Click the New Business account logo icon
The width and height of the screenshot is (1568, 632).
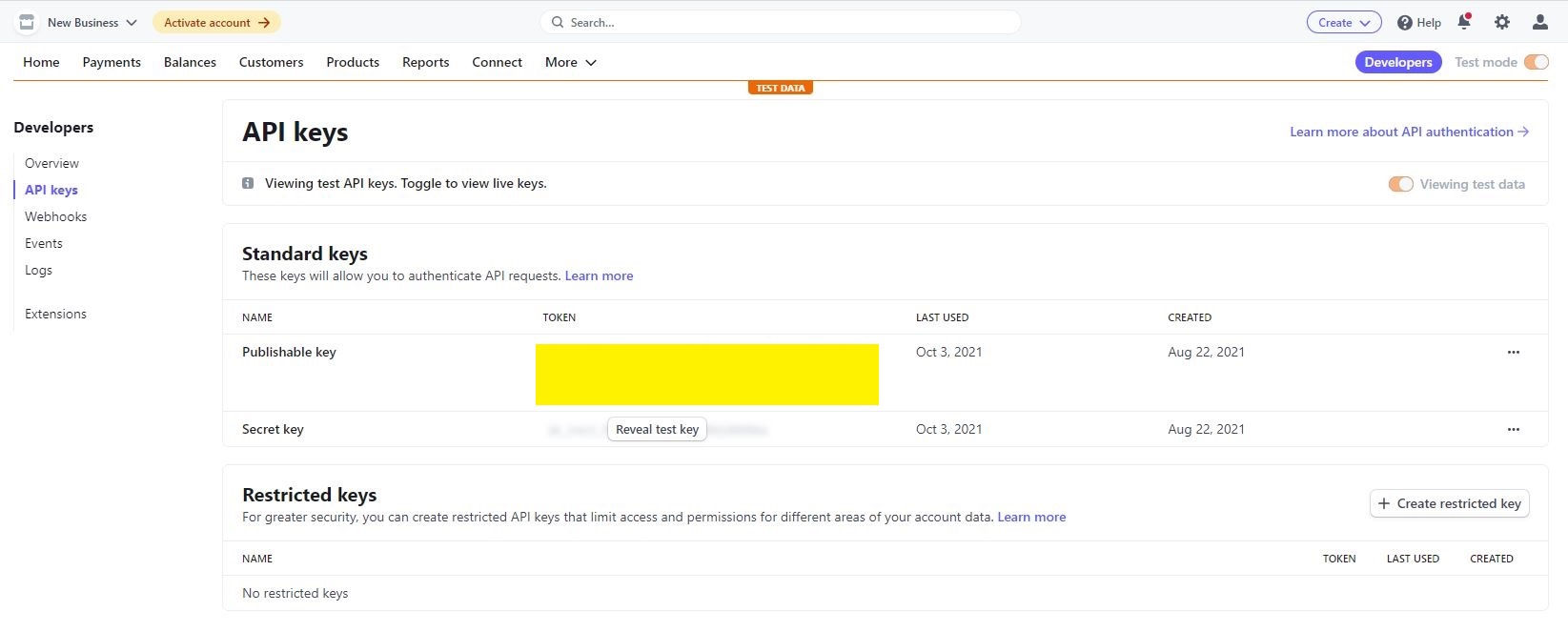point(27,22)
